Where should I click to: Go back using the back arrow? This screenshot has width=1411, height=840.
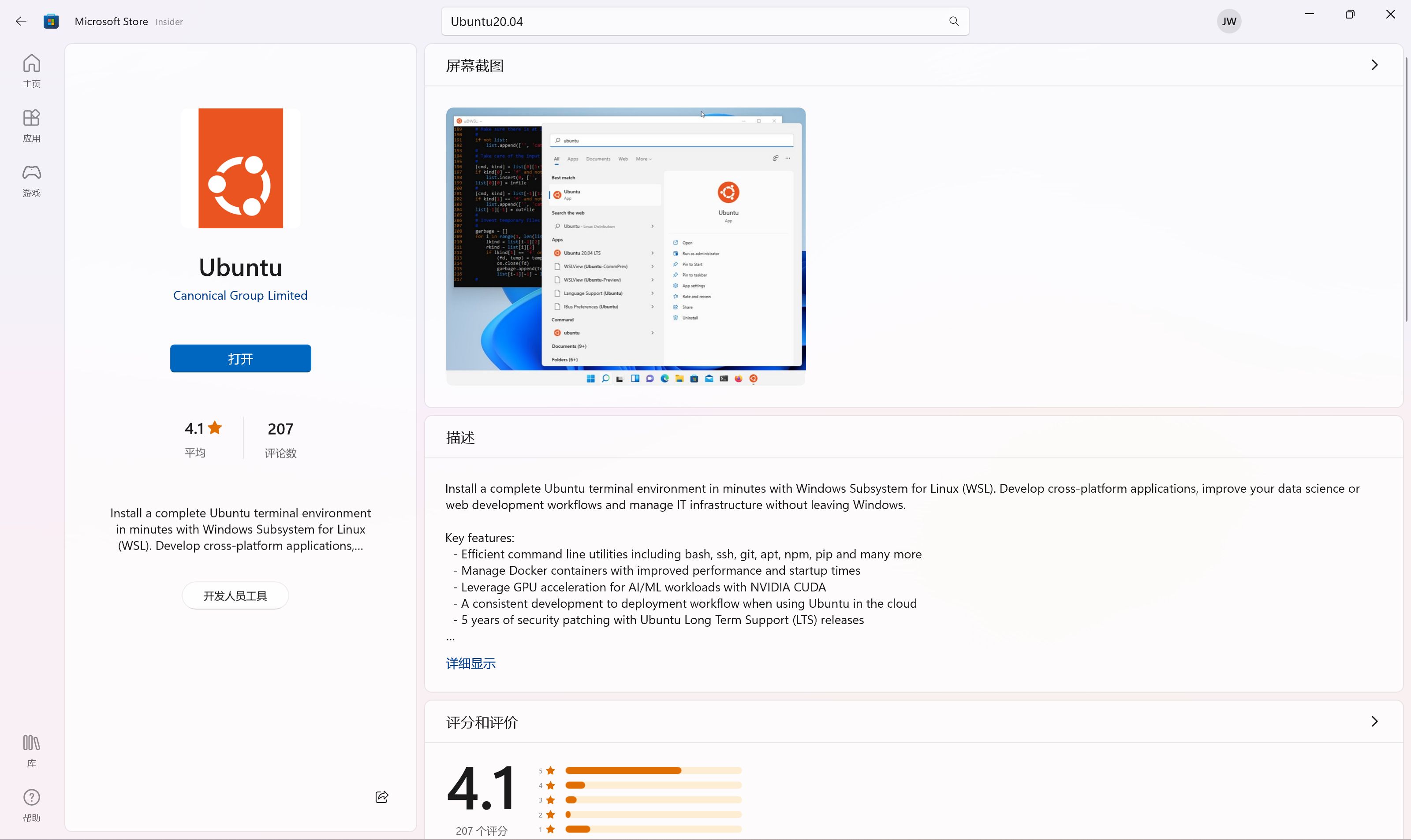point(21,22)
